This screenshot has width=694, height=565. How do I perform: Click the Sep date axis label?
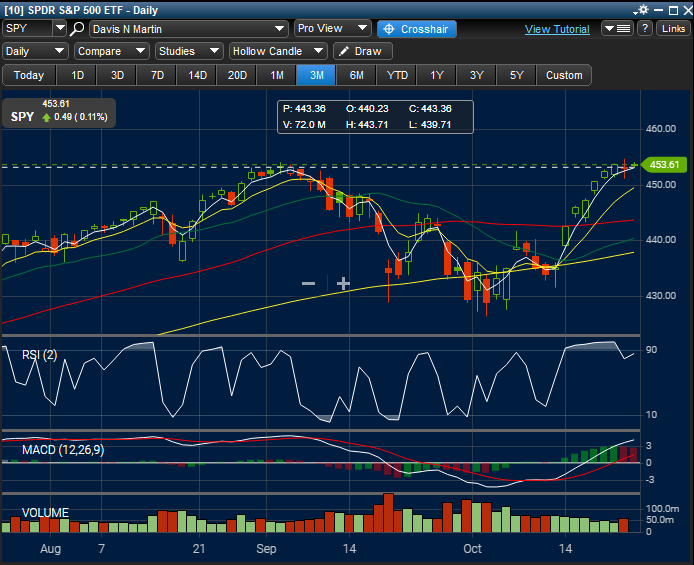(266, 549)
